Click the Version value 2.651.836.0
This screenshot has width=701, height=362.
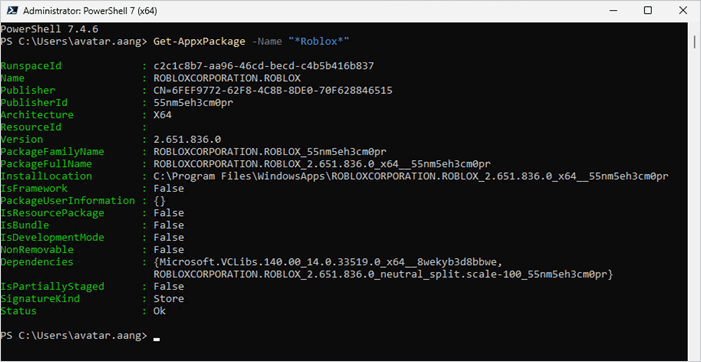pos(187,139)
